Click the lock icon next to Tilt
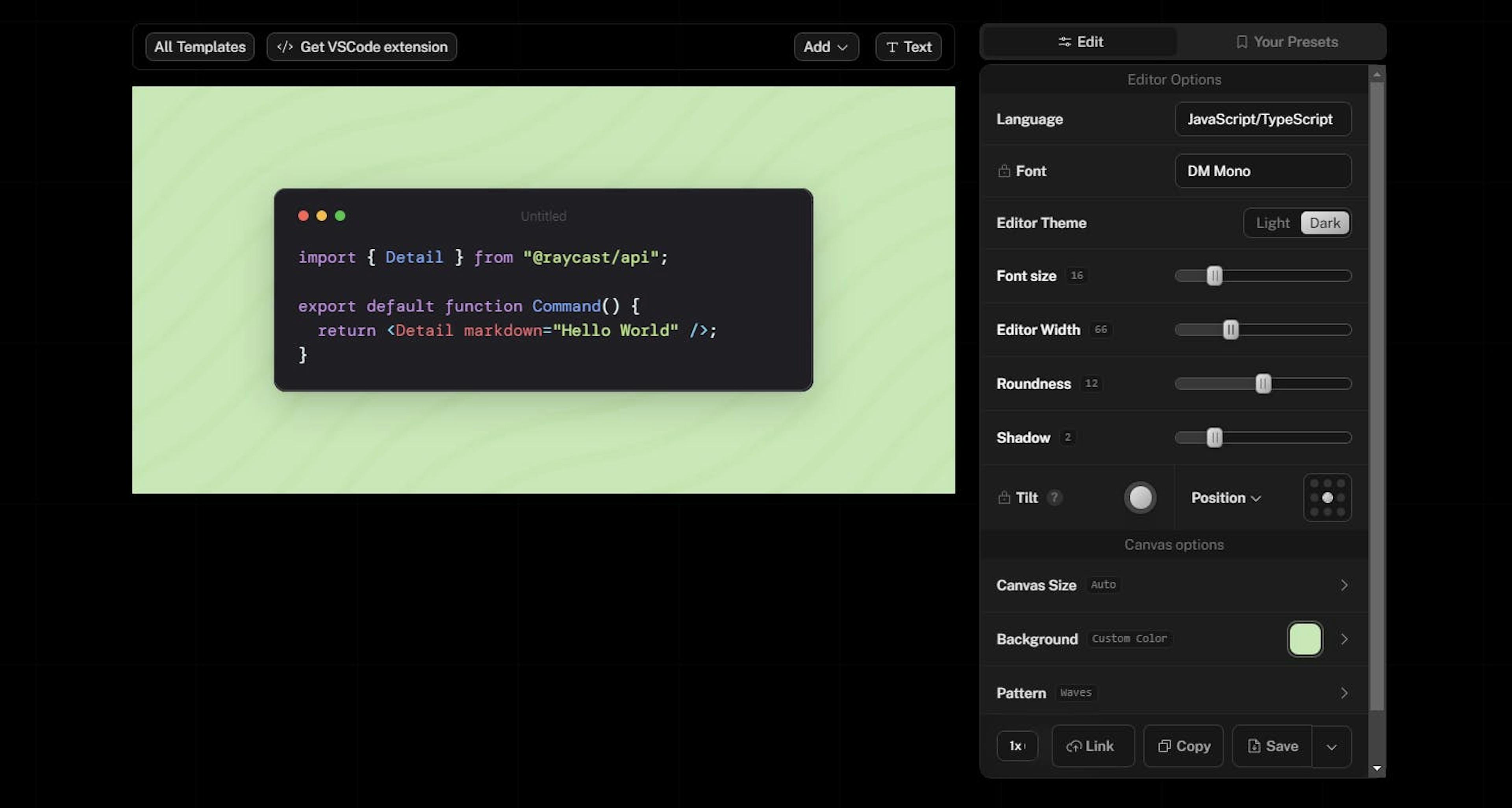Viewport: 1512px width, 808px height. (x=1003, y=497)
